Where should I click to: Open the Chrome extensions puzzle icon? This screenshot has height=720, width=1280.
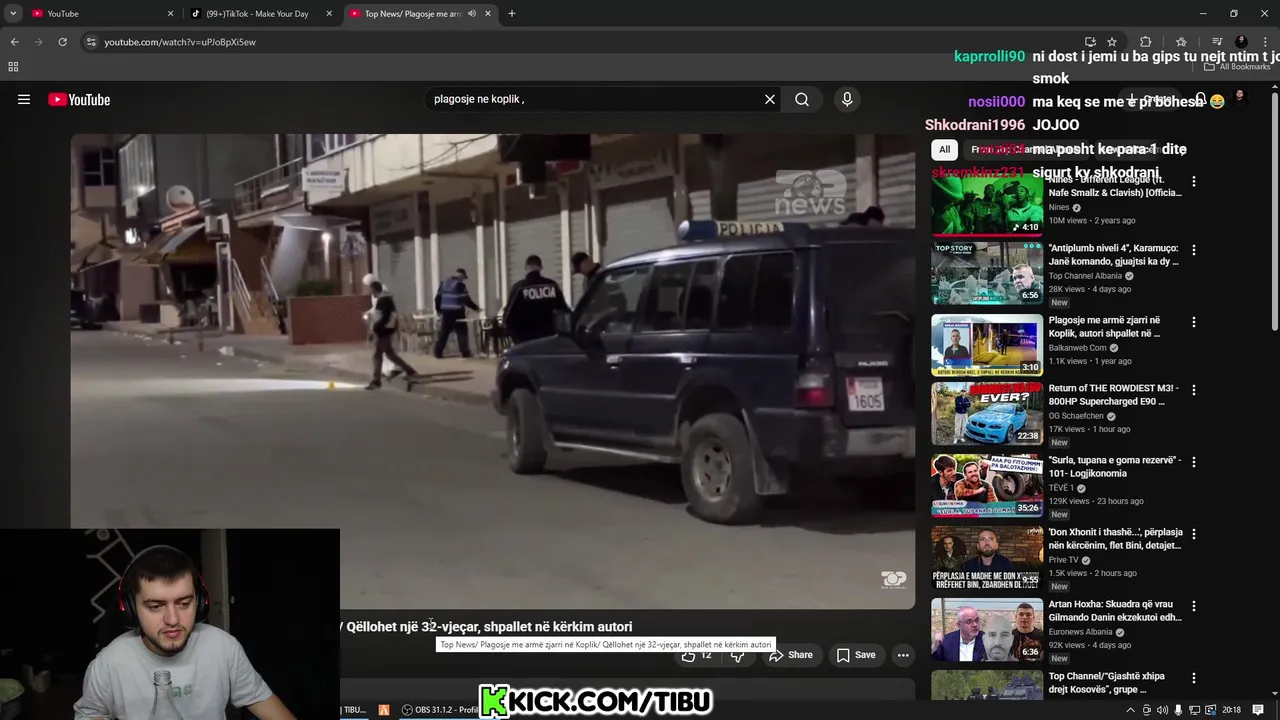click(1146, 42)
